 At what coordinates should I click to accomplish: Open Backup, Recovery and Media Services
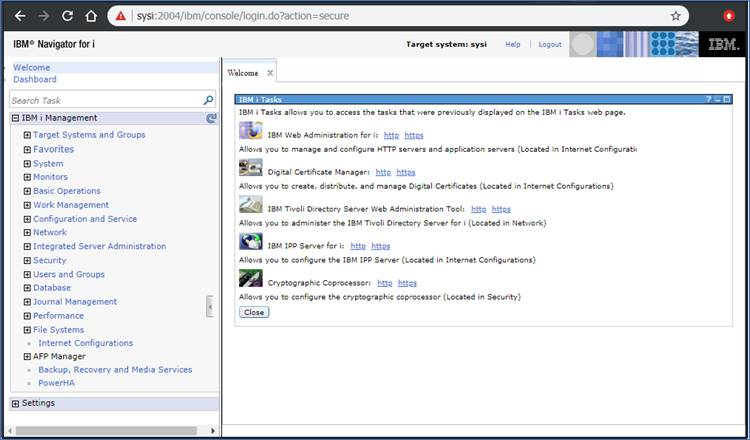(115, 370)
